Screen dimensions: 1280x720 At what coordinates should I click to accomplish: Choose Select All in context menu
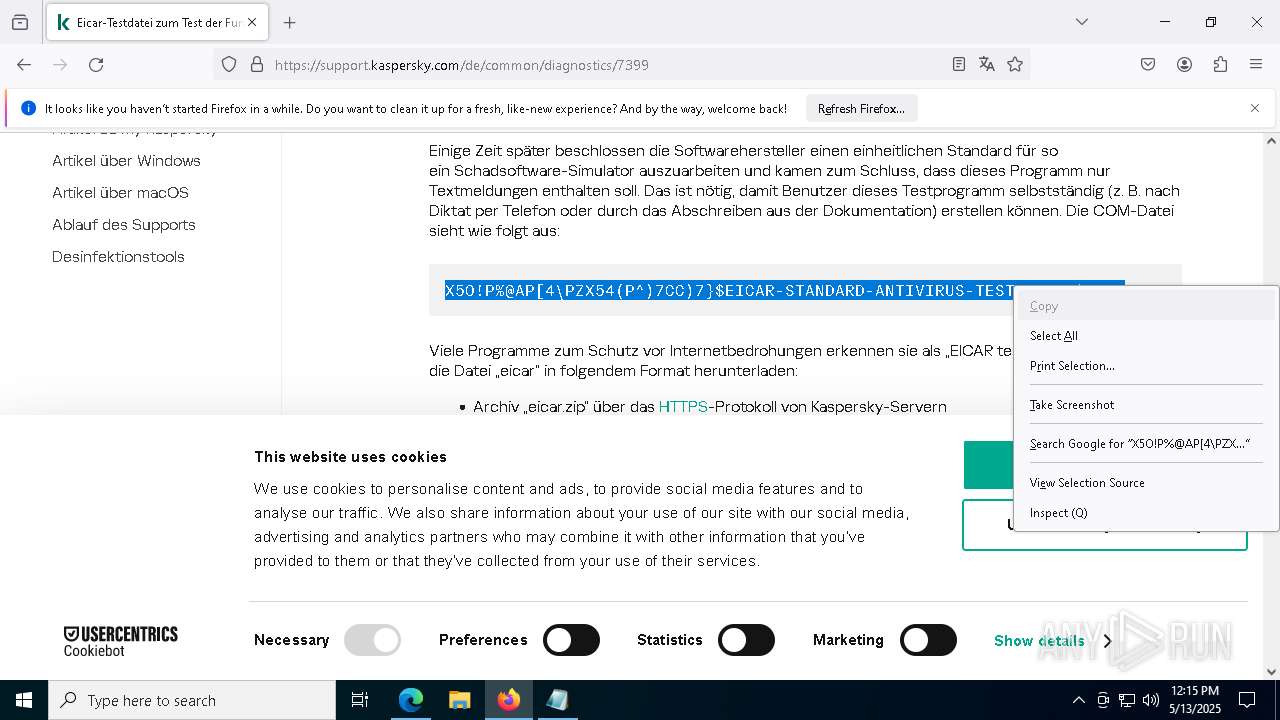(x=1146, y=336)
